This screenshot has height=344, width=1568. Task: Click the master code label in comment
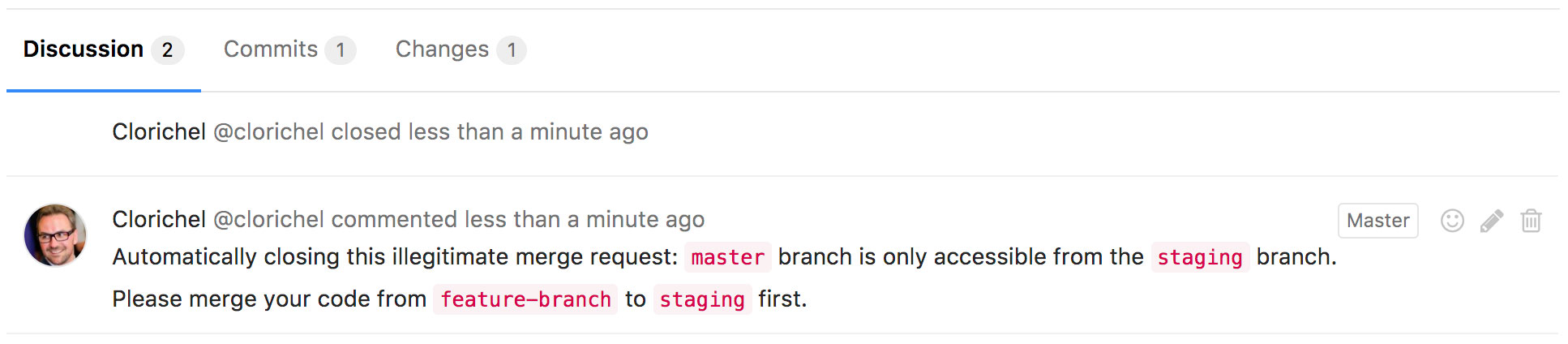point(728,257)
